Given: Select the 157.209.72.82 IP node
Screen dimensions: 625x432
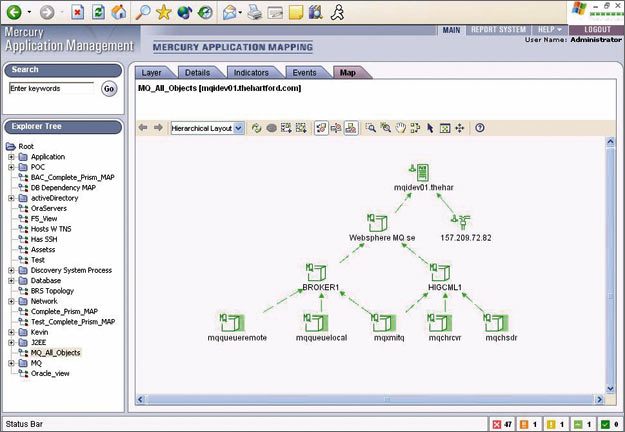Looking at the screenshot, I should (465, 228).
